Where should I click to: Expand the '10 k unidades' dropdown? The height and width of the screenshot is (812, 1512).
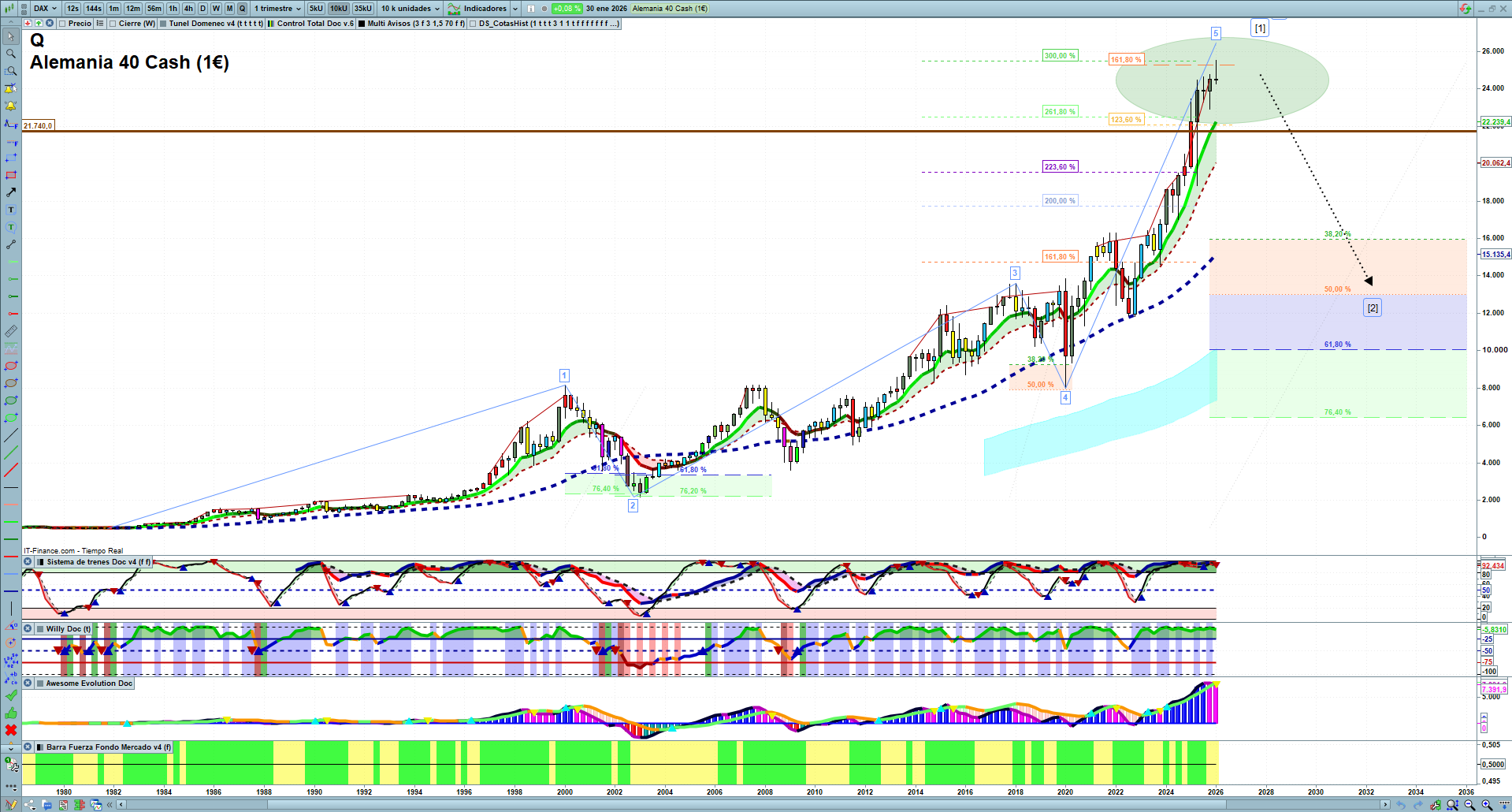click(411, 9)
